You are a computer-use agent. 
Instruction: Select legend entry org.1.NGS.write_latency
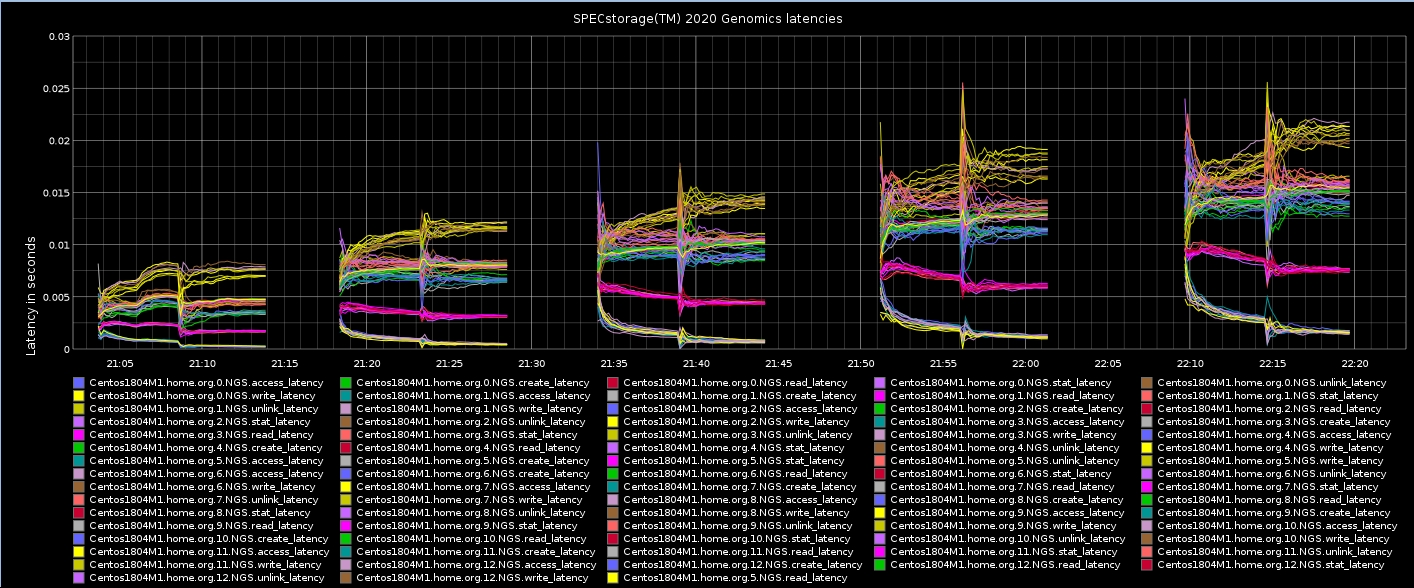(462, 409)
